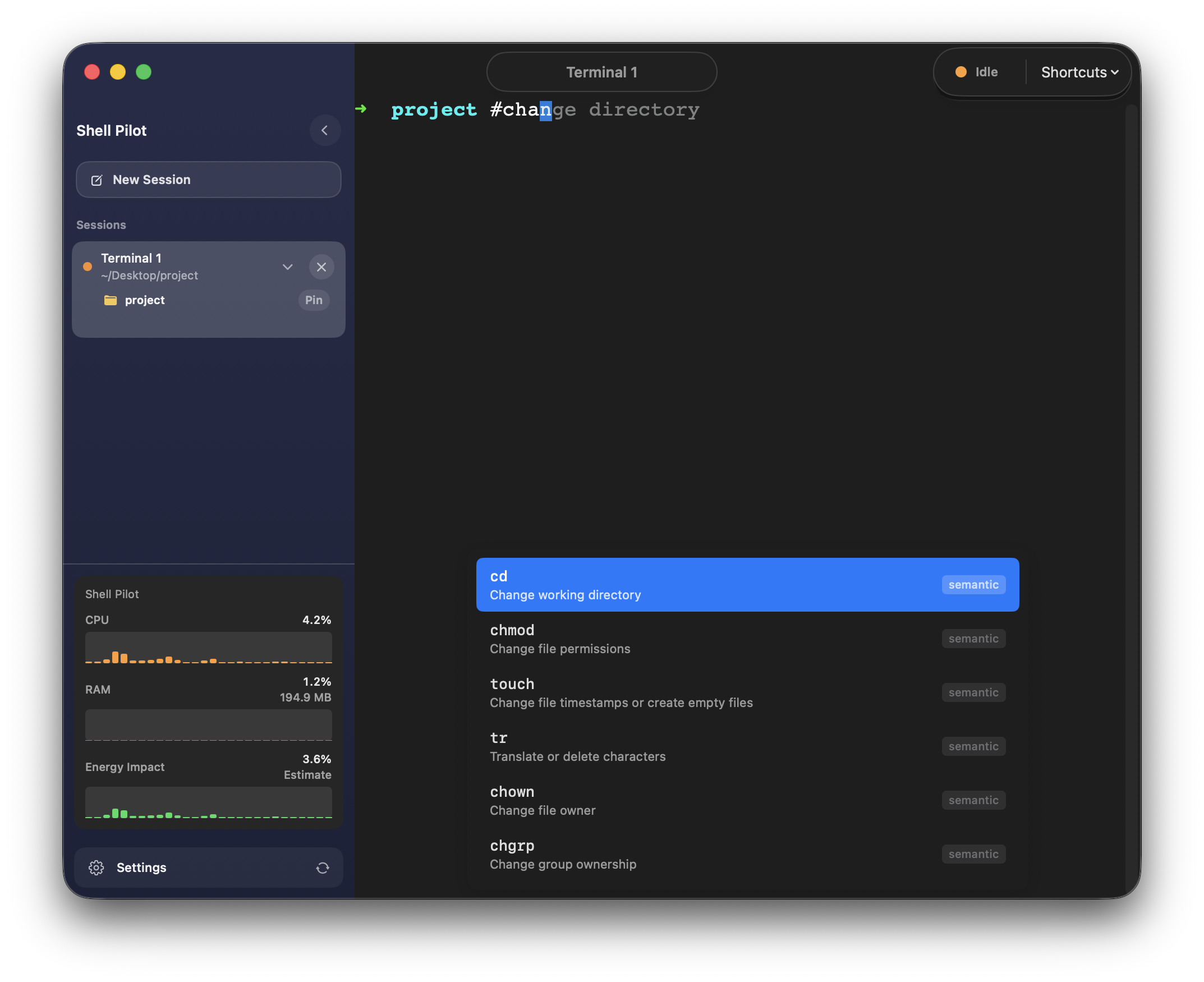This screenshot has width=1204, height=982.
Task: Choose the tr suggestion
Action: (x=748, y=747)
